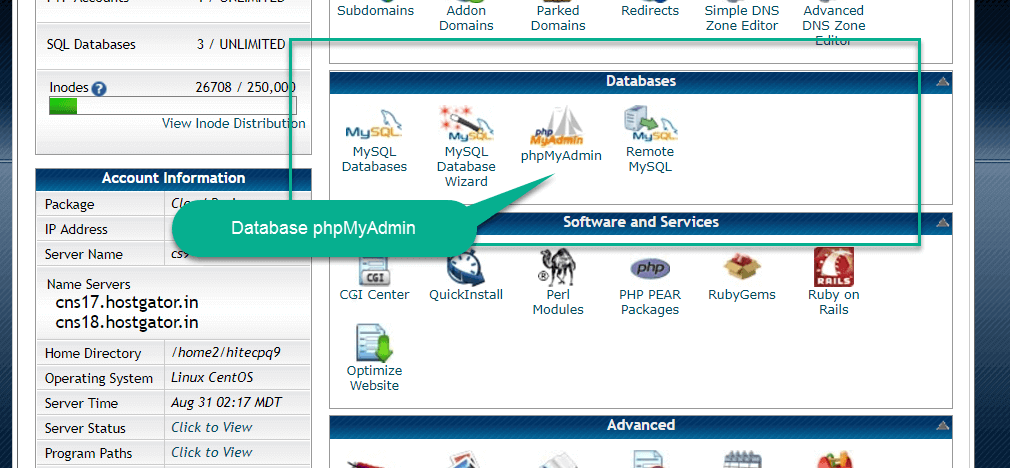Open the Ruby on Rails icon
Screen dimensions: 1010x468
click(x=834, y=267)
